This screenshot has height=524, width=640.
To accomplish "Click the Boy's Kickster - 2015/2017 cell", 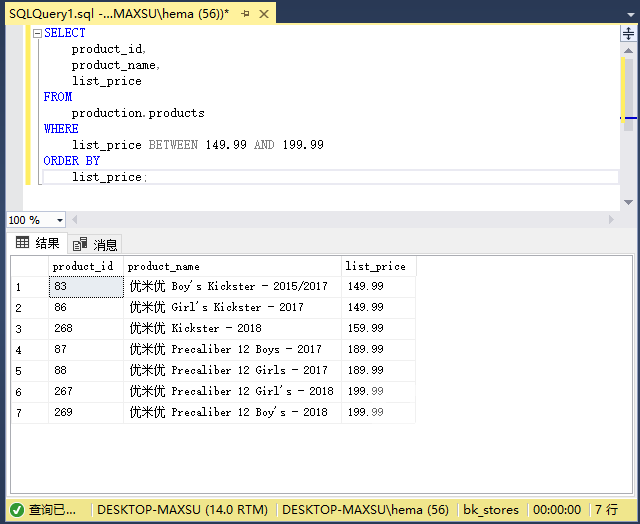I will 232,286.
